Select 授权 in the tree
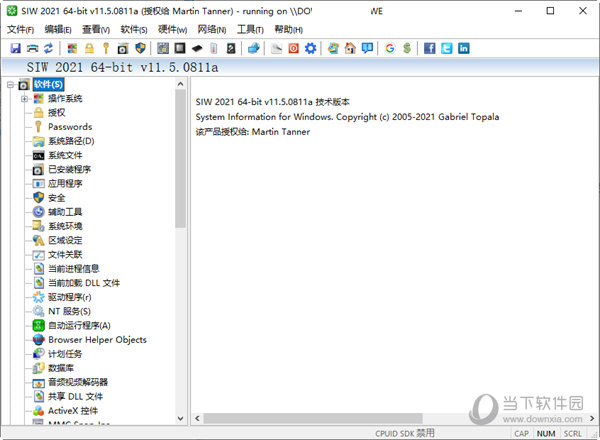Screen dimensions: 600x440 [x=56, y=113]
